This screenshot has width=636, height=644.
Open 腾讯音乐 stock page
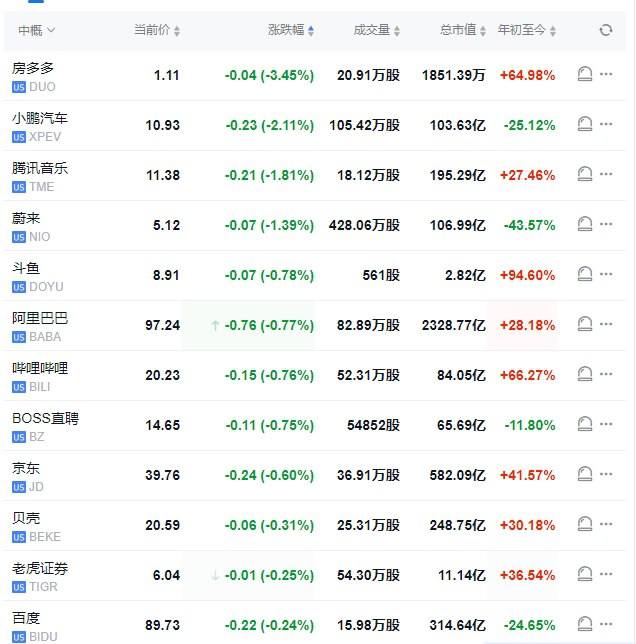pyautogui.click(x=39, y=168)
